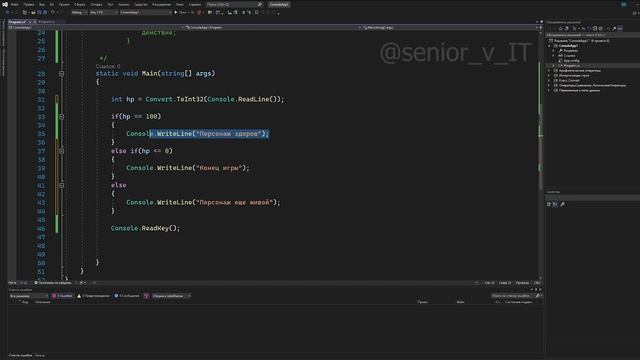
Task: Open the Отладка menu
Action: click(96, 4)
